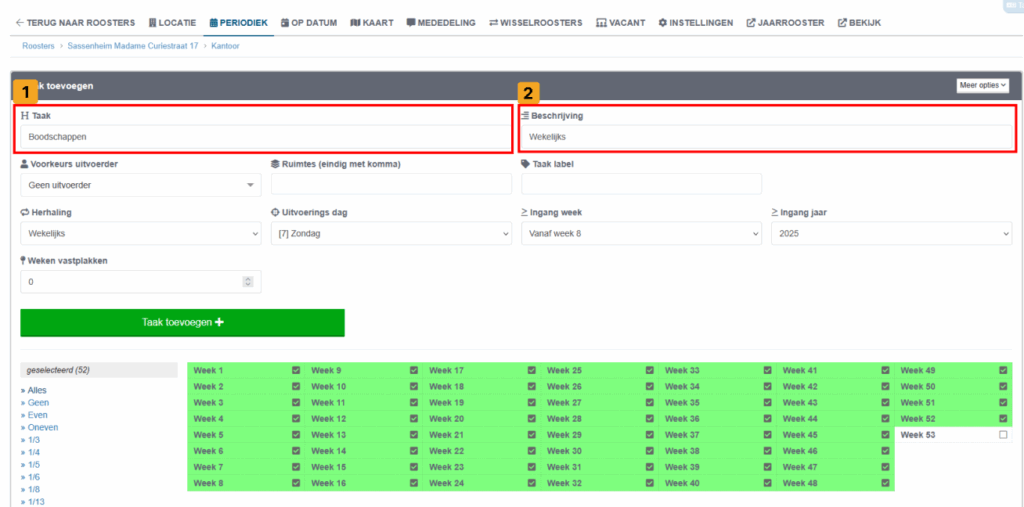Click the repeat icon beside Herhaling
This screenshot has height=507, width=1024.
[x=24, y=212]
